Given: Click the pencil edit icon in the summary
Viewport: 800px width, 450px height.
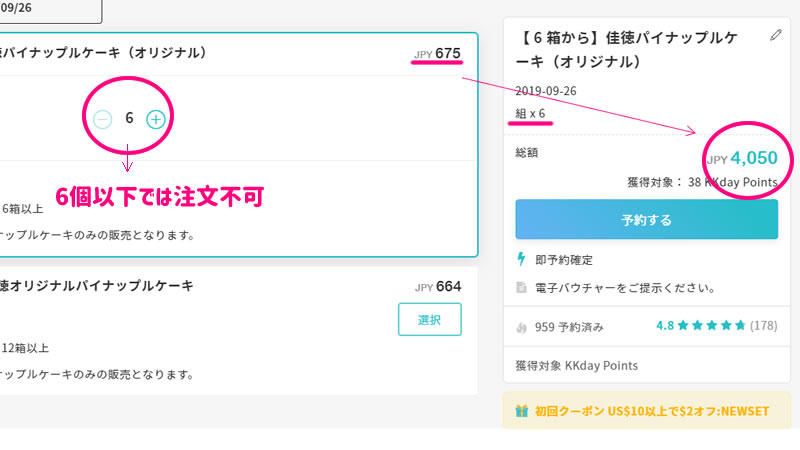Looking at the screenshot, I should [x=776, y=35].
